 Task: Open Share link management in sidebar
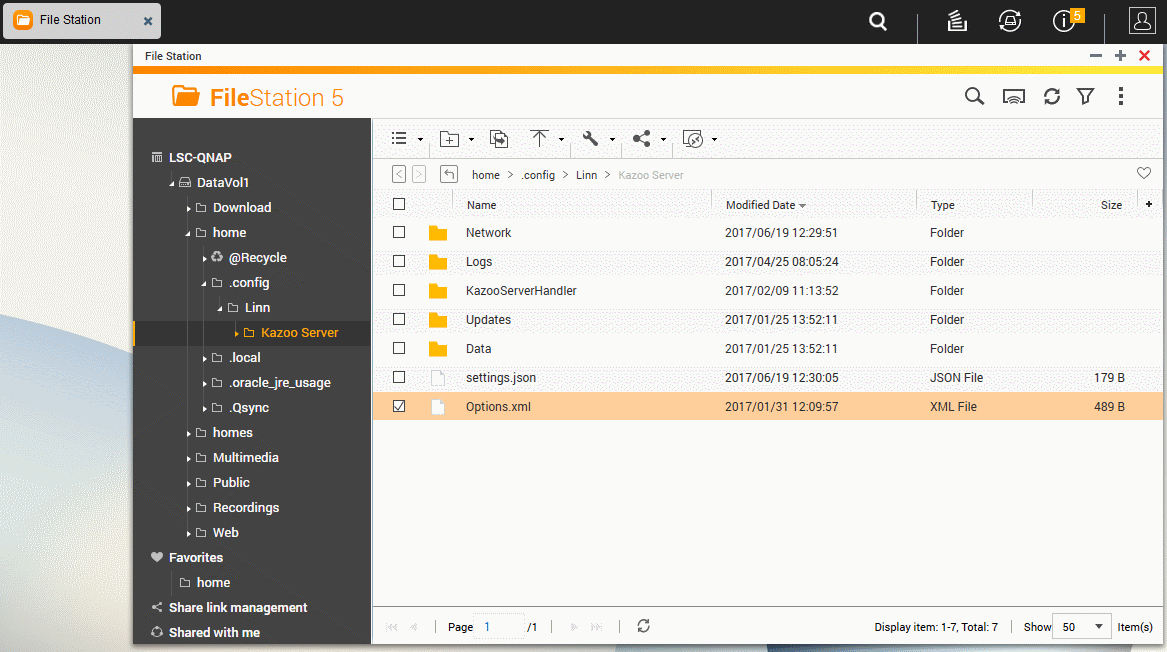tap(237, 608)
